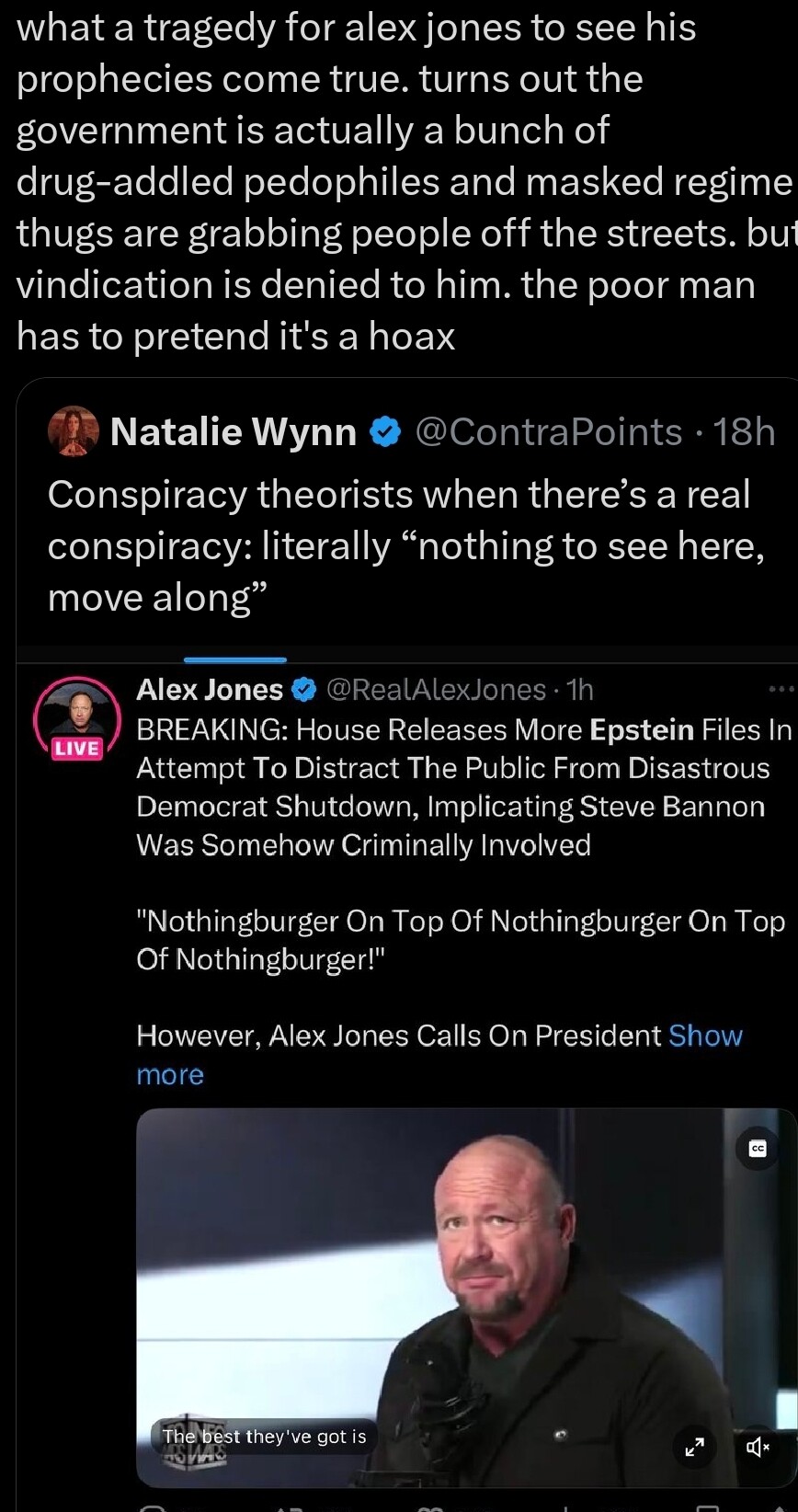Expand the post with Show more

(705, 1036)
